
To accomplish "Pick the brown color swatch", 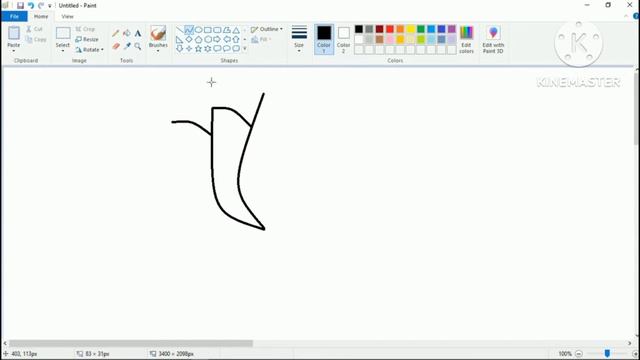I will click(x=380, y=39).
